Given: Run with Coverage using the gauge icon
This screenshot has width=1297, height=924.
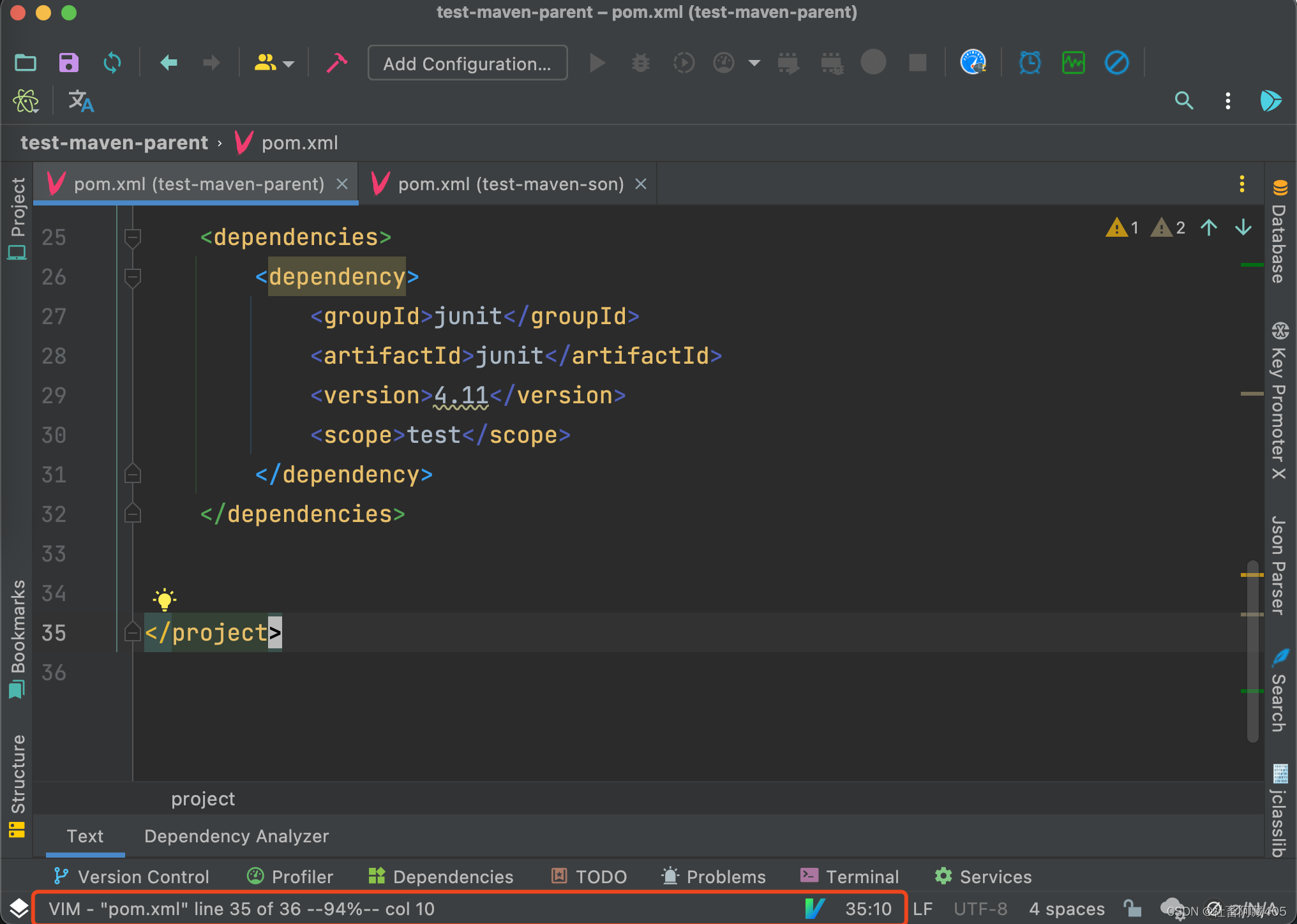Looking at the screenshot, I should (x=723, y=63).
